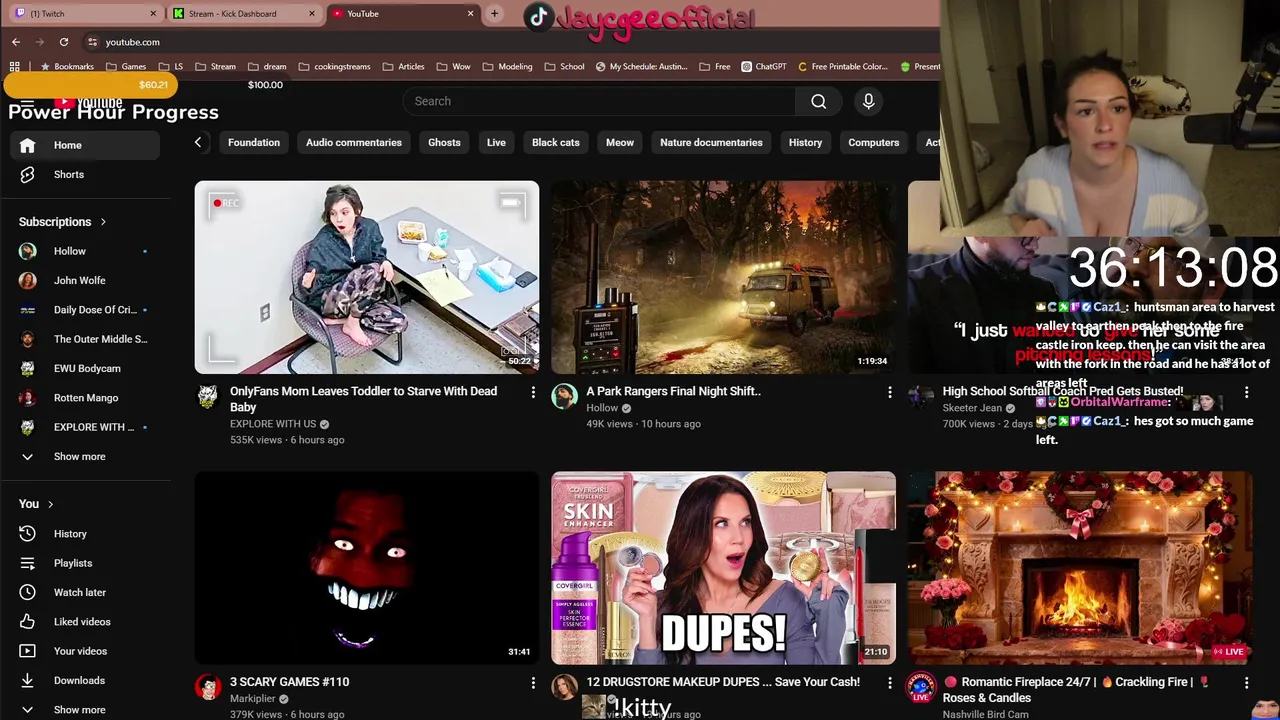The image size is (1280, 720).
Task: Expand Subscriptions with Show more
Action: point(85,457)
